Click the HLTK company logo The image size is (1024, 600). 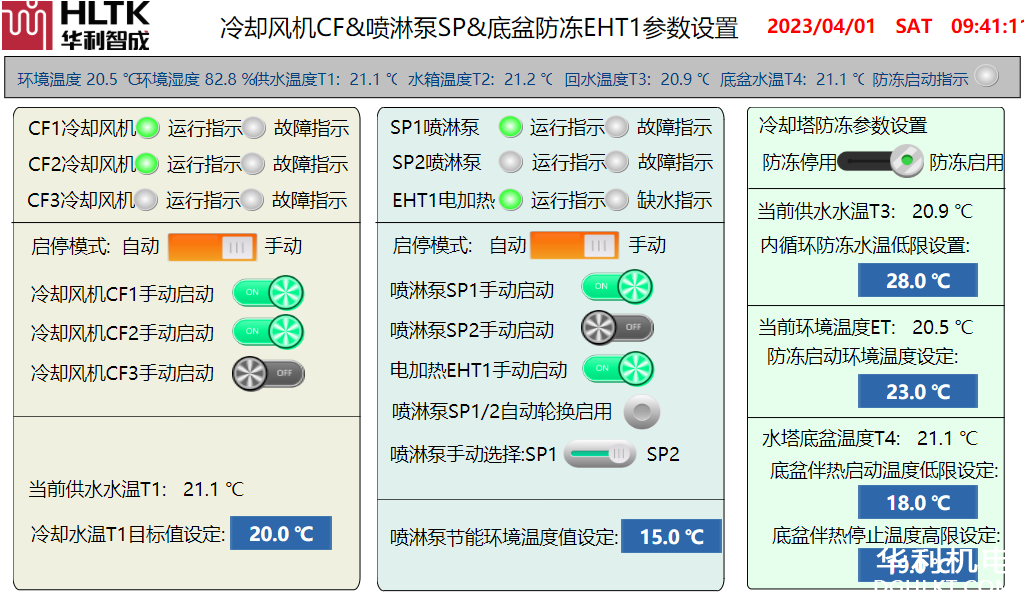click(x=76, y=26)
